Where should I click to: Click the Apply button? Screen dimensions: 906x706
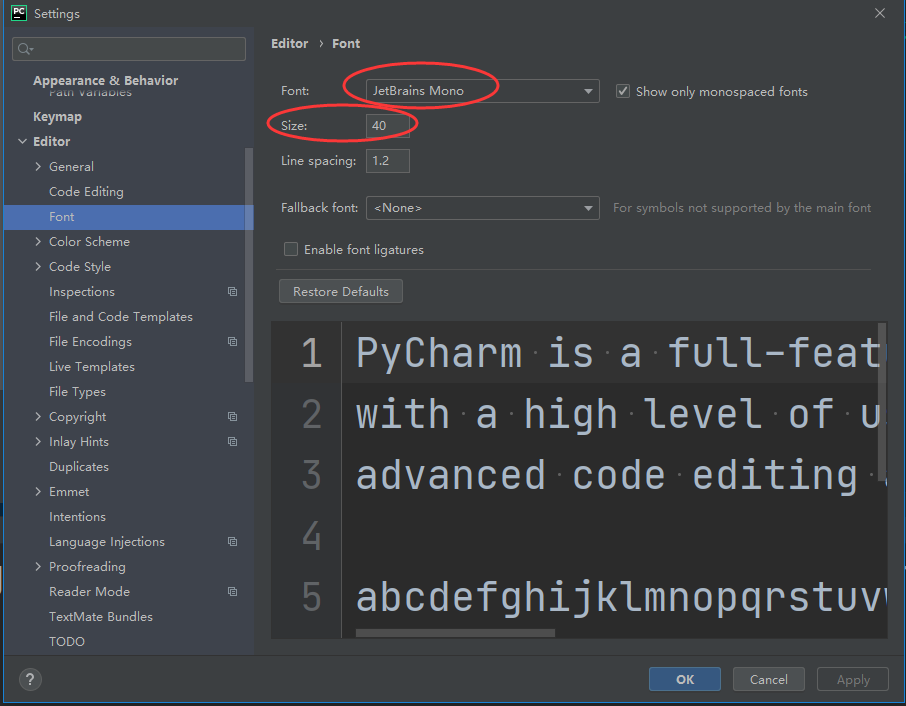click(x=853, y=679)
